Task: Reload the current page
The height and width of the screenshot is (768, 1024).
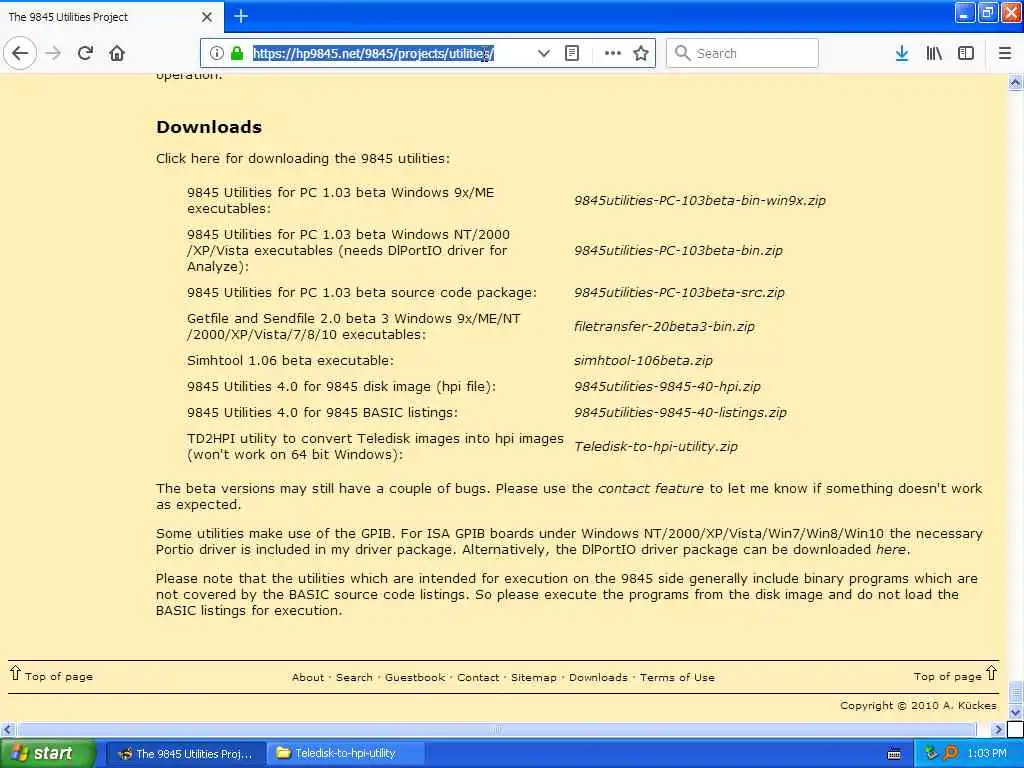Action: click(85, 54)
